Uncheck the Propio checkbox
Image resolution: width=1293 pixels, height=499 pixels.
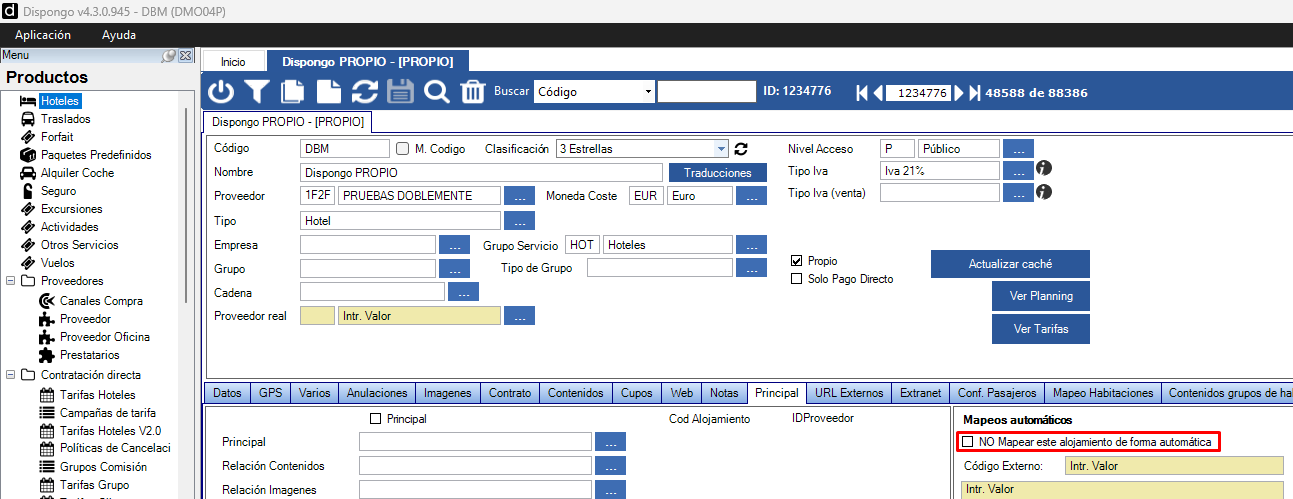coord(797,261)
